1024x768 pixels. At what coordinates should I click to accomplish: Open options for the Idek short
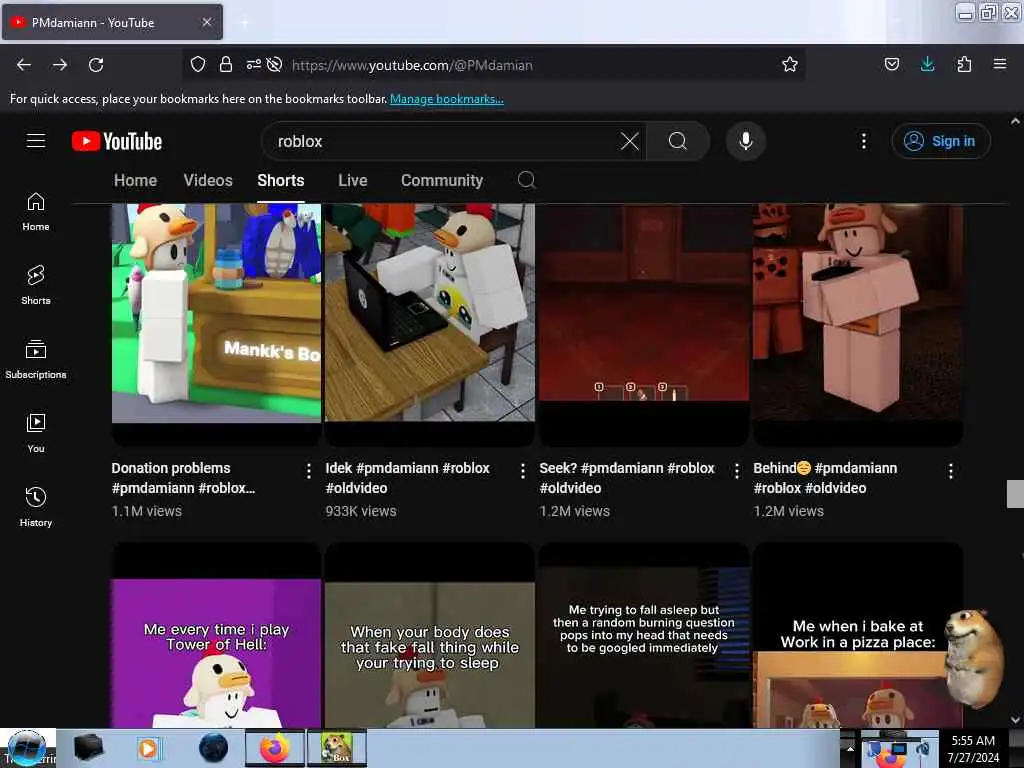[x=522, y=471]
